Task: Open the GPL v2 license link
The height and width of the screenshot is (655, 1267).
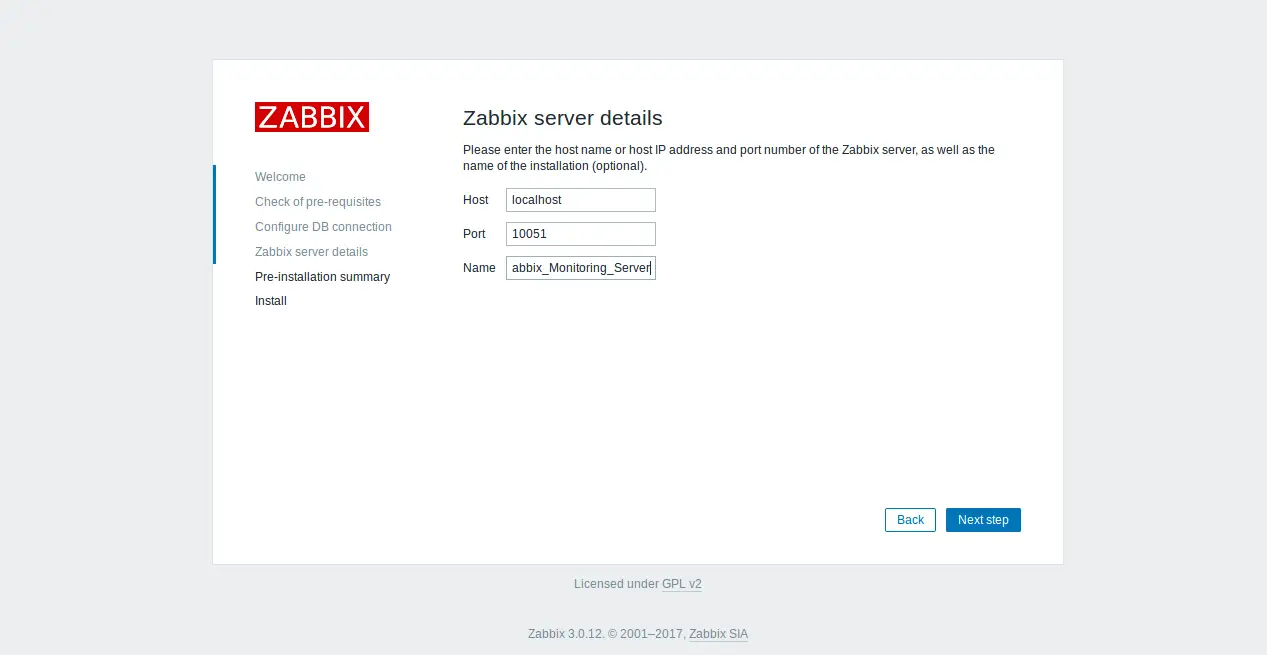Action: tap(682, 584)
